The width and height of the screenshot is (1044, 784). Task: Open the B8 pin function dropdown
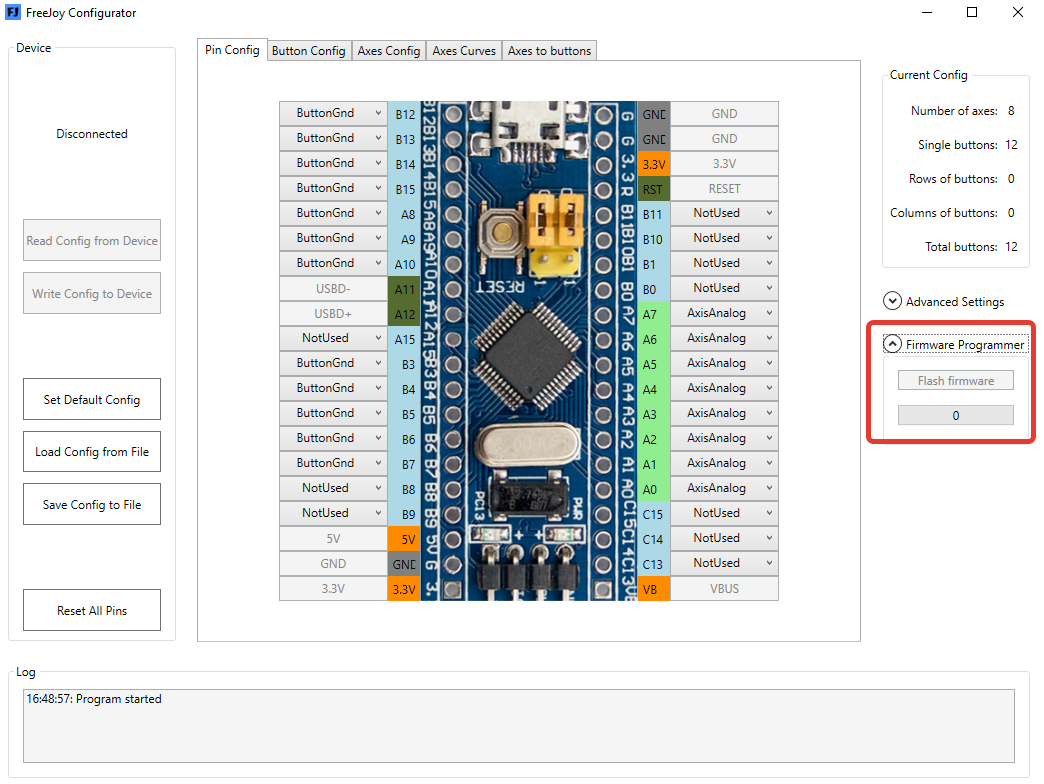[333, 488]
